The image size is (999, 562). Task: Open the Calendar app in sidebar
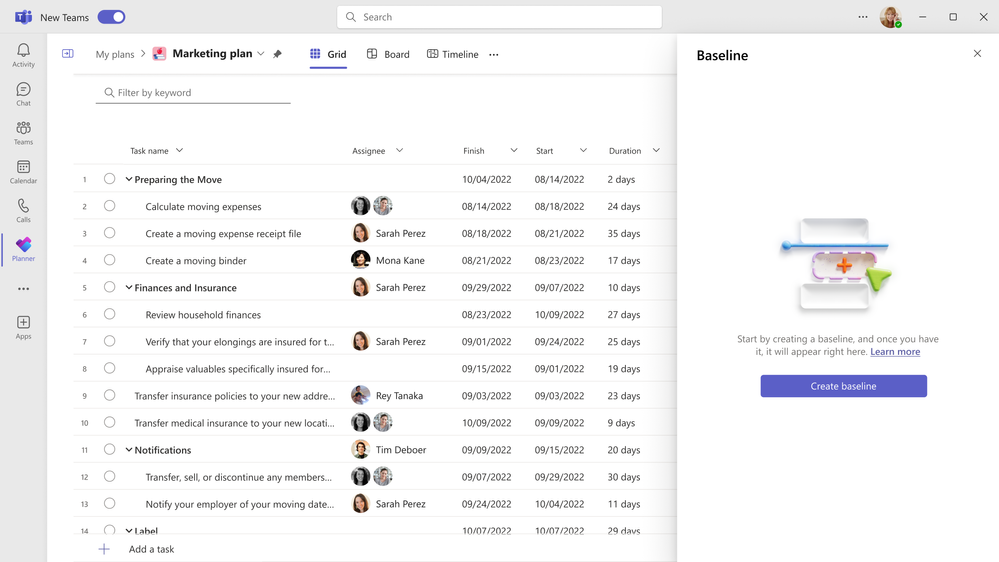click(24, 171)
